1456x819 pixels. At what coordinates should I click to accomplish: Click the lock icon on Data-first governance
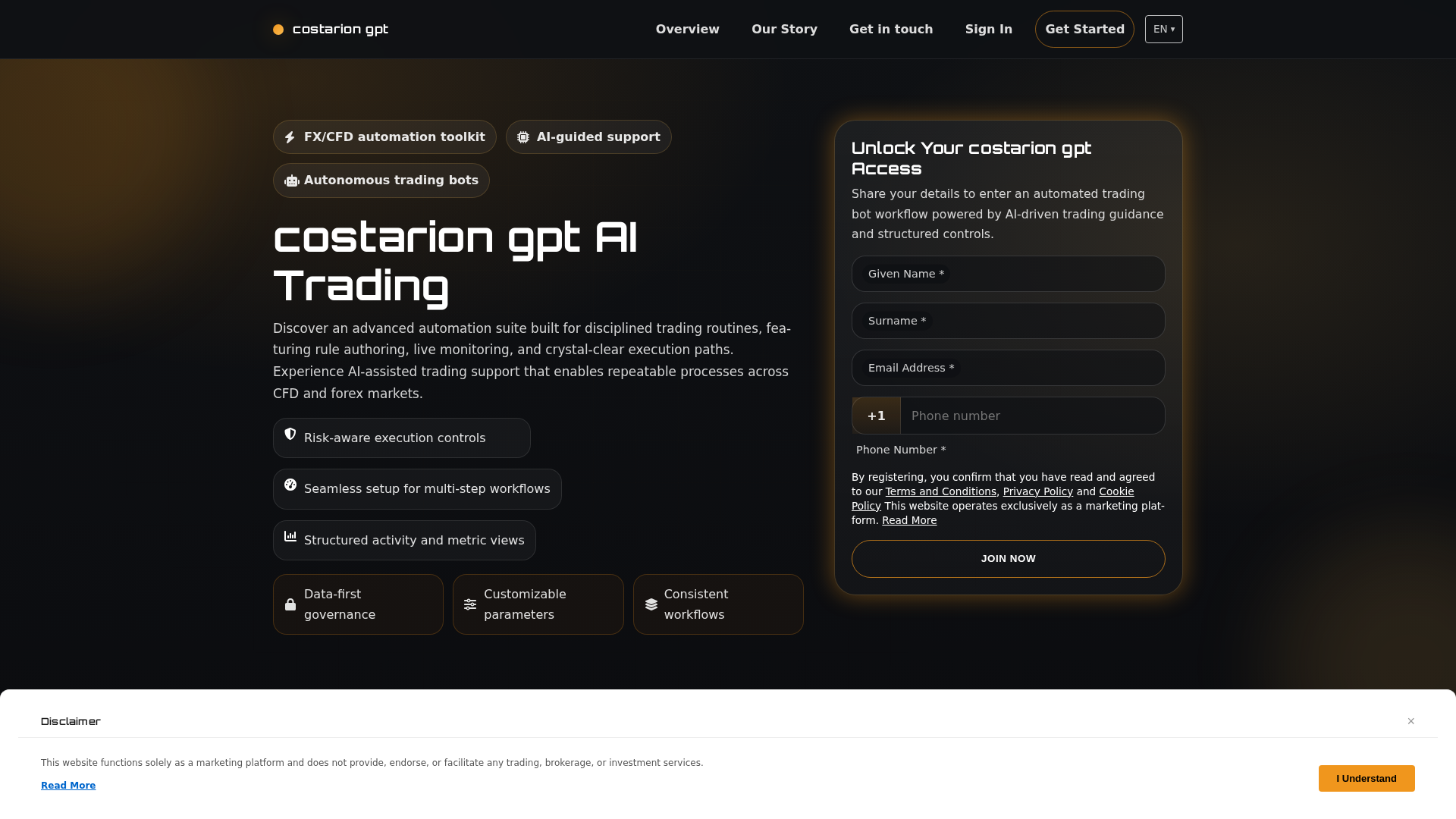pos(290,604)
